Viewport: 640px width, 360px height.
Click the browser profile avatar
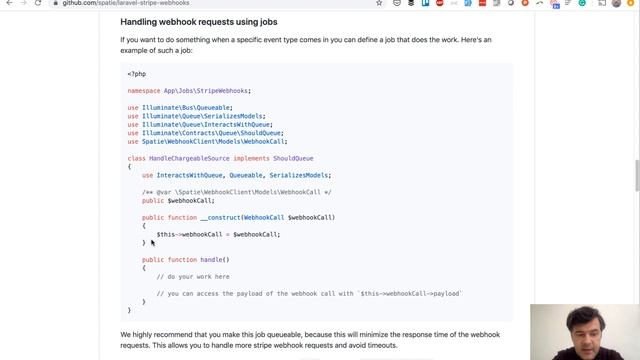[616, 3]
